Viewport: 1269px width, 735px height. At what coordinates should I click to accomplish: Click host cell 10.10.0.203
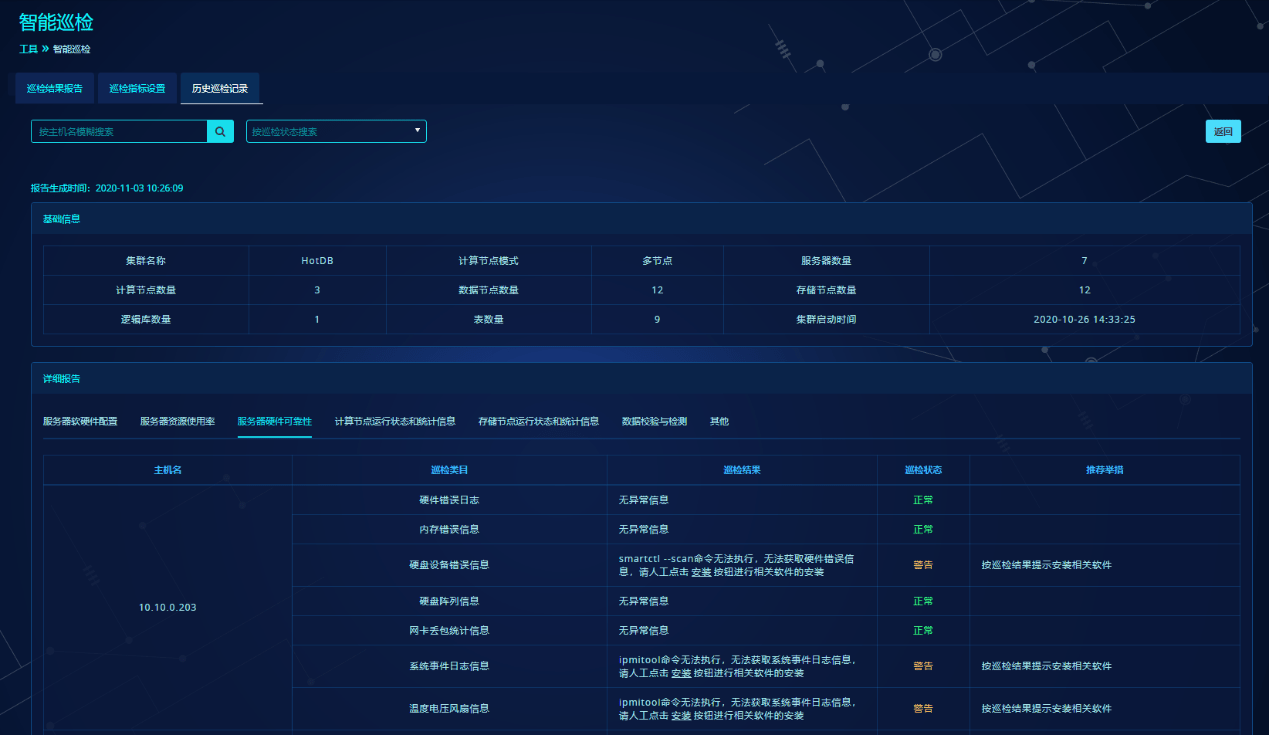click(x=168, y=608)
